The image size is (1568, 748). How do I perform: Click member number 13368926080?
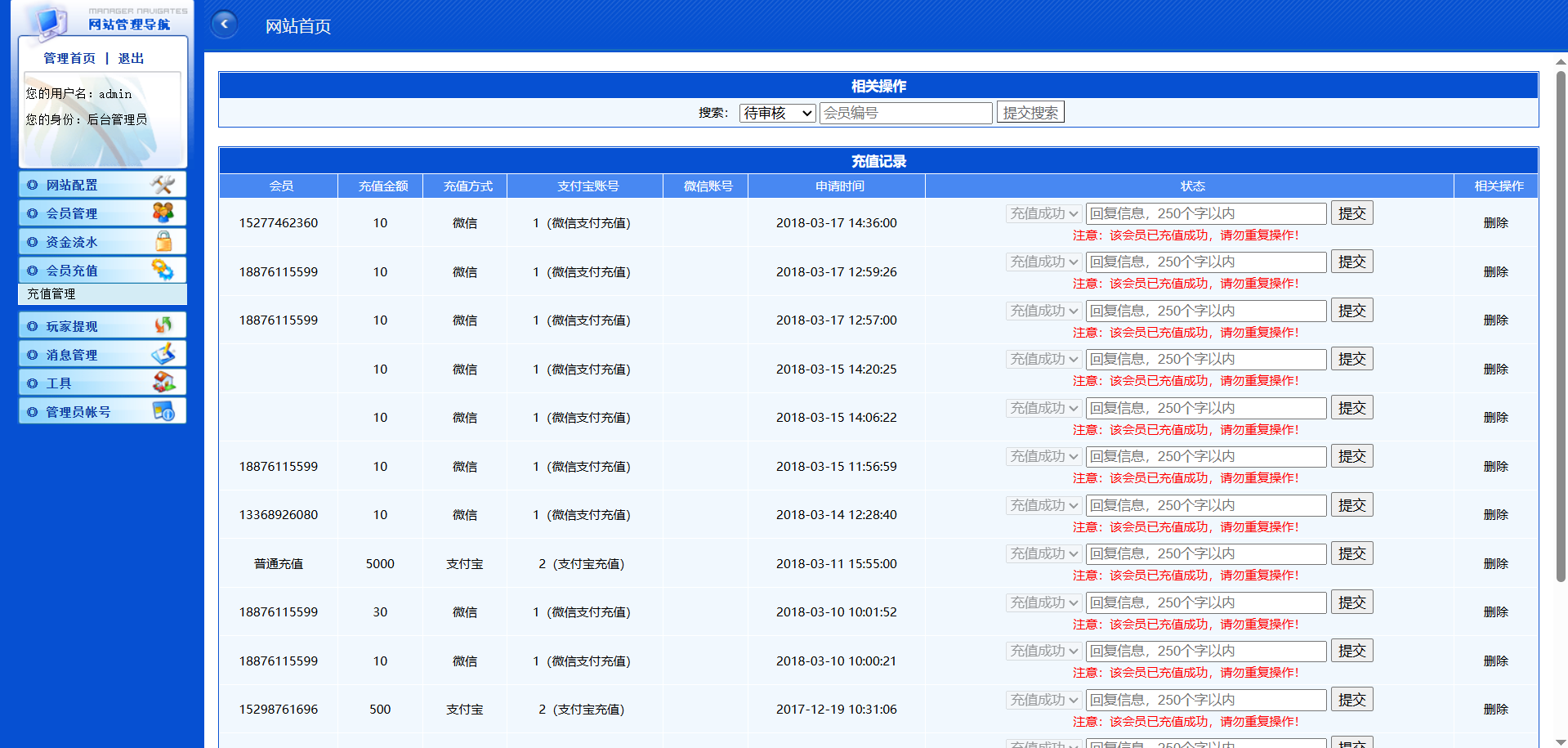[278, 515]
